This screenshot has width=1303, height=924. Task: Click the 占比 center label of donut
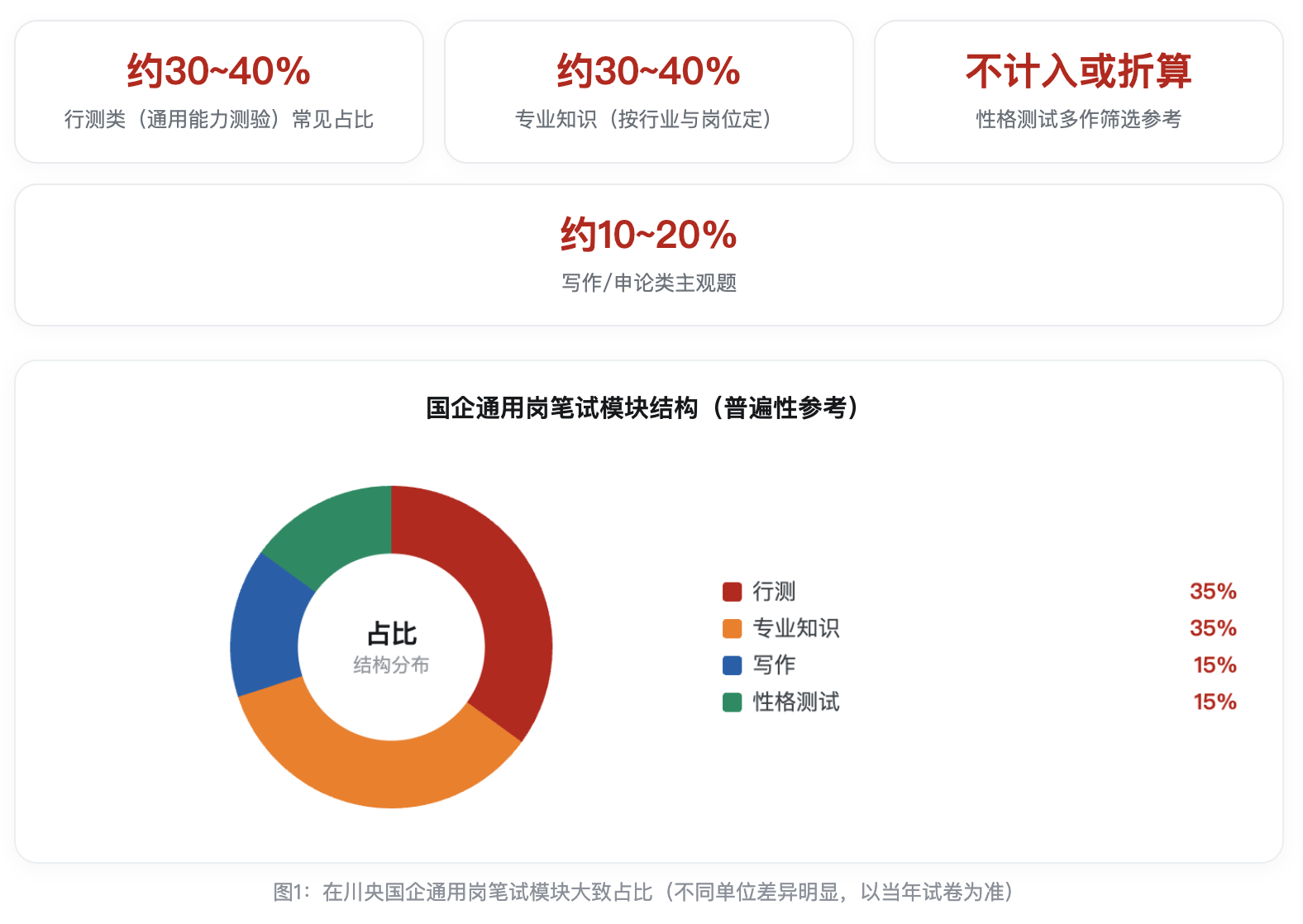(x=391, y=634)
